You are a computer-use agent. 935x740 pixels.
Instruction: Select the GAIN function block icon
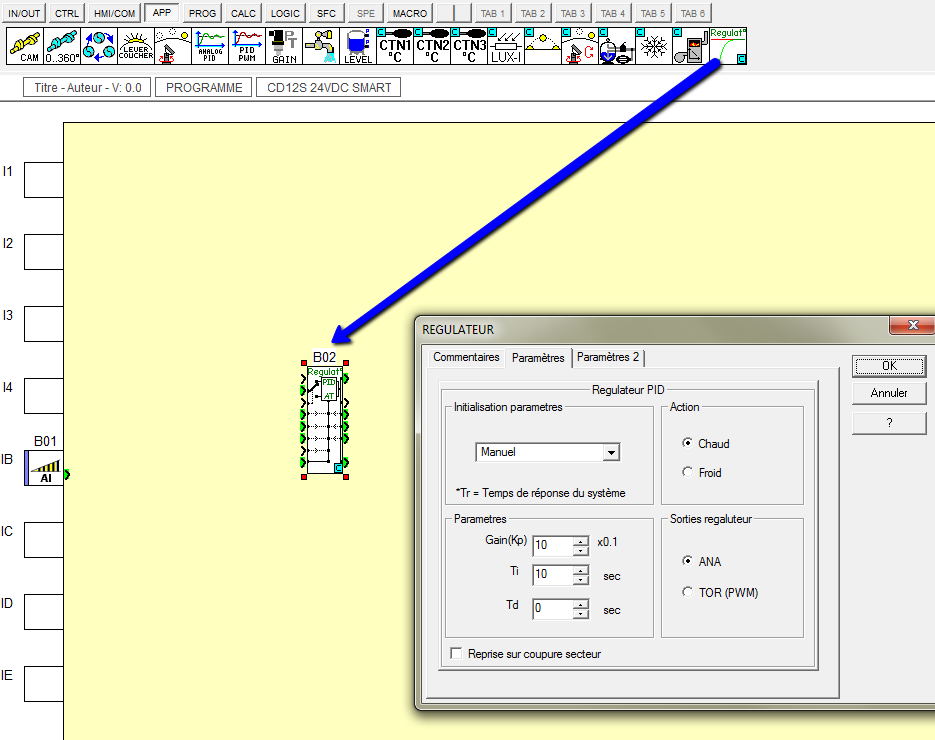[x=284, y=46]
